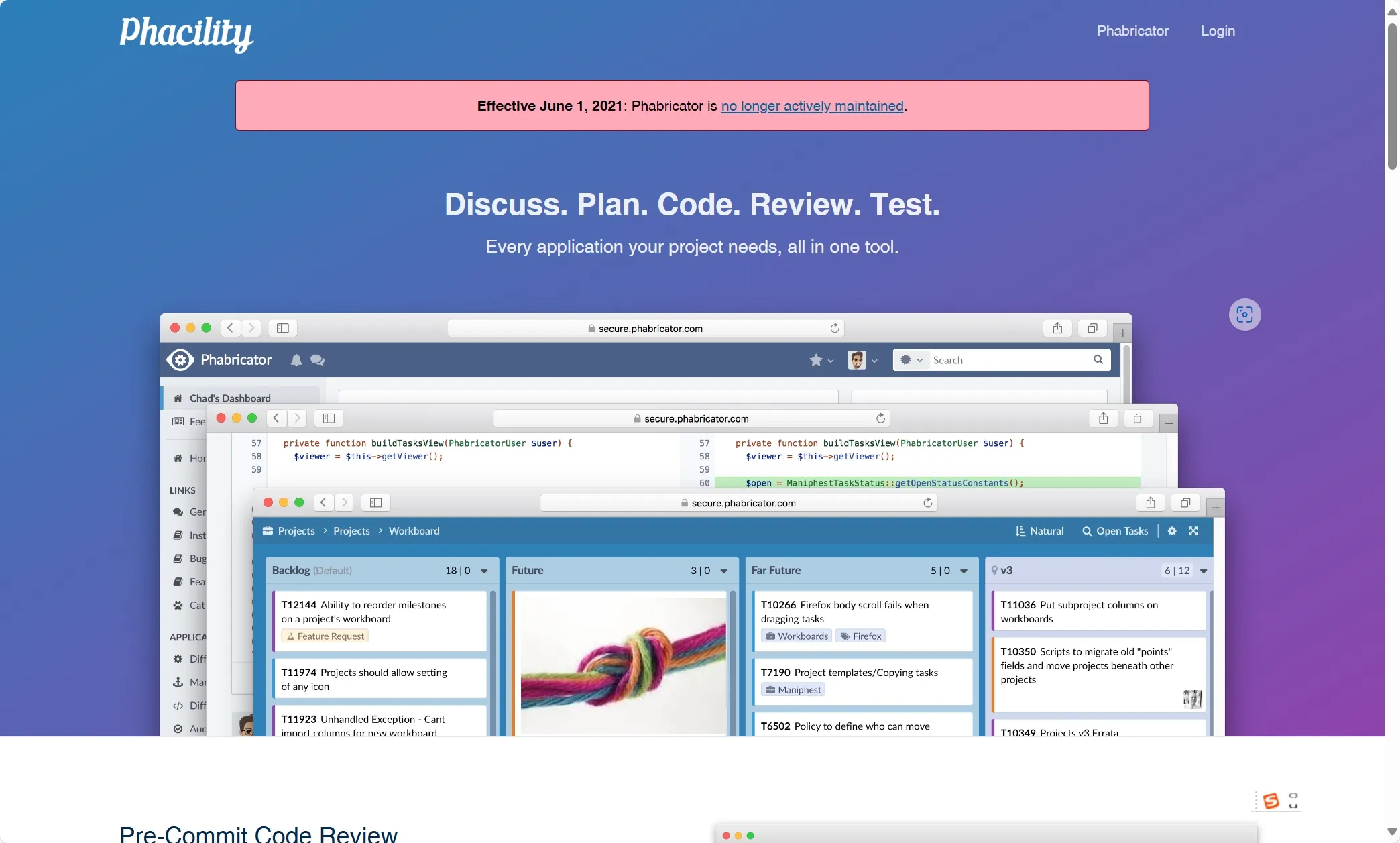Expand the Future column dropdown arrow
Image resolution: width=1400 pixels, height=843 pixels.
point(724,571)
